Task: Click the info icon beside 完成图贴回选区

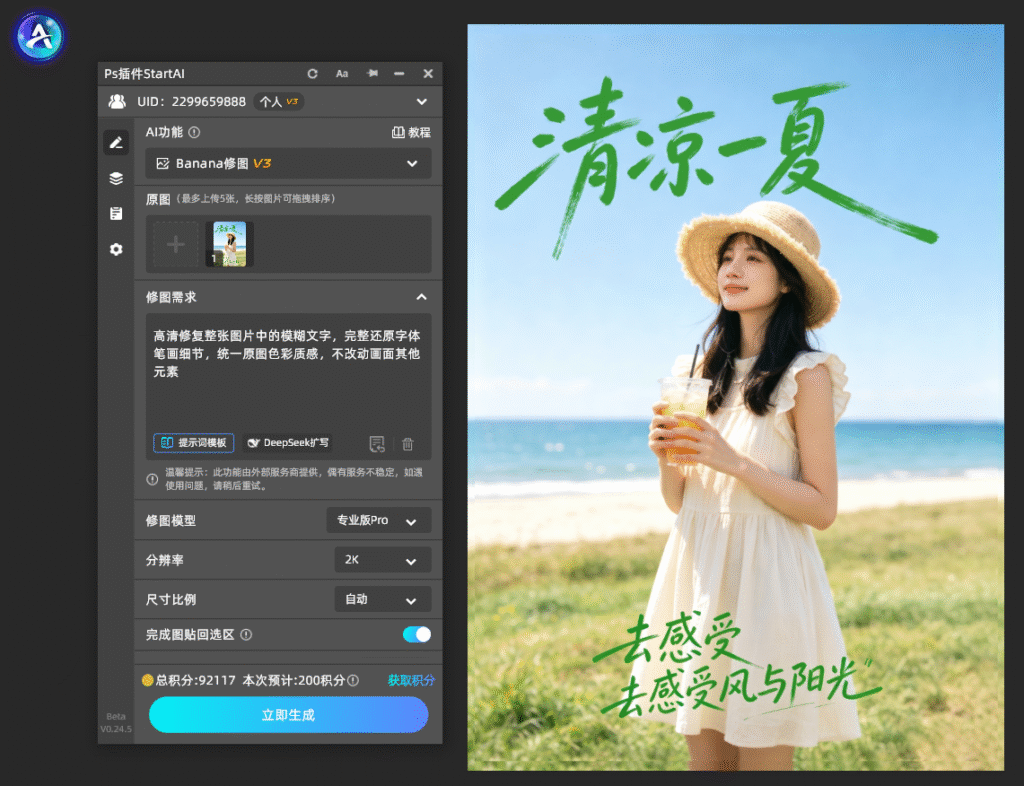Action: coord(246,635)
